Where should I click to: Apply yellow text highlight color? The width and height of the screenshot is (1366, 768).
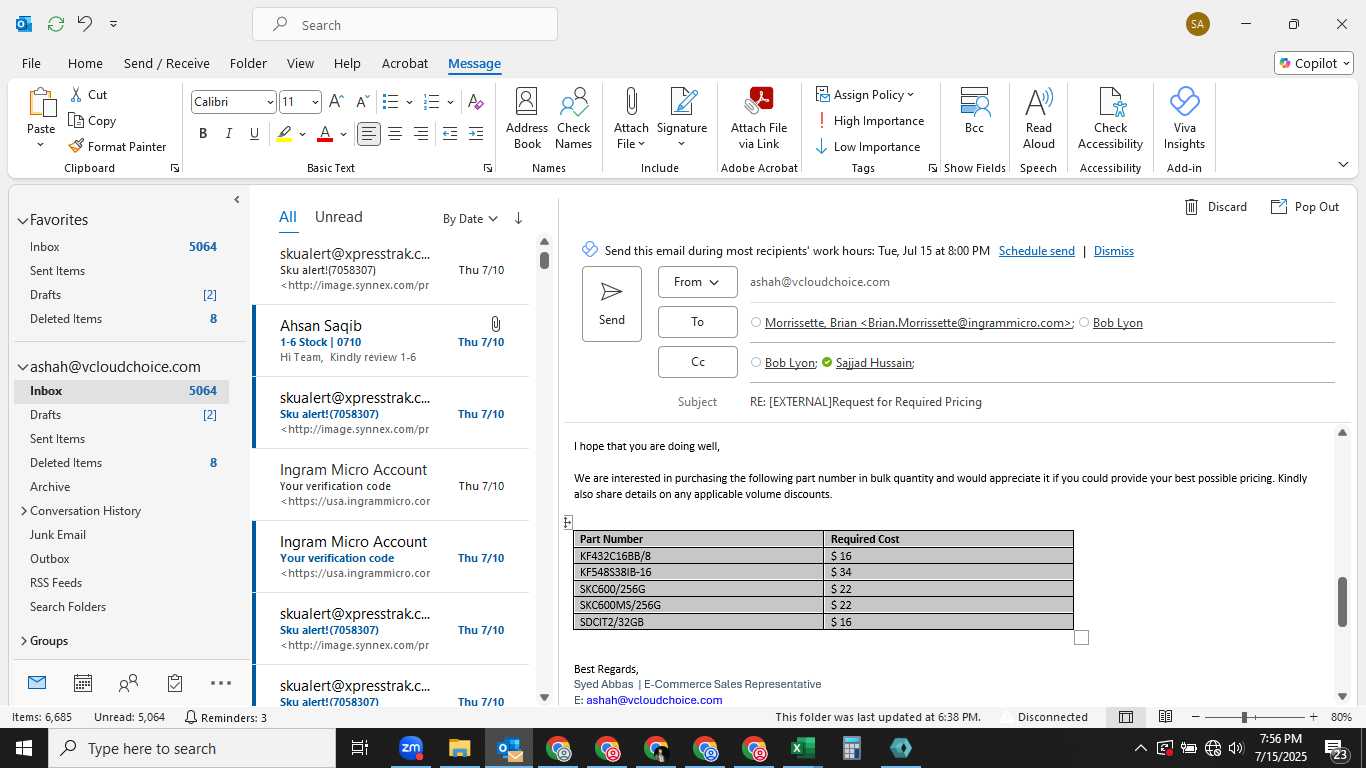coord(285,134)
